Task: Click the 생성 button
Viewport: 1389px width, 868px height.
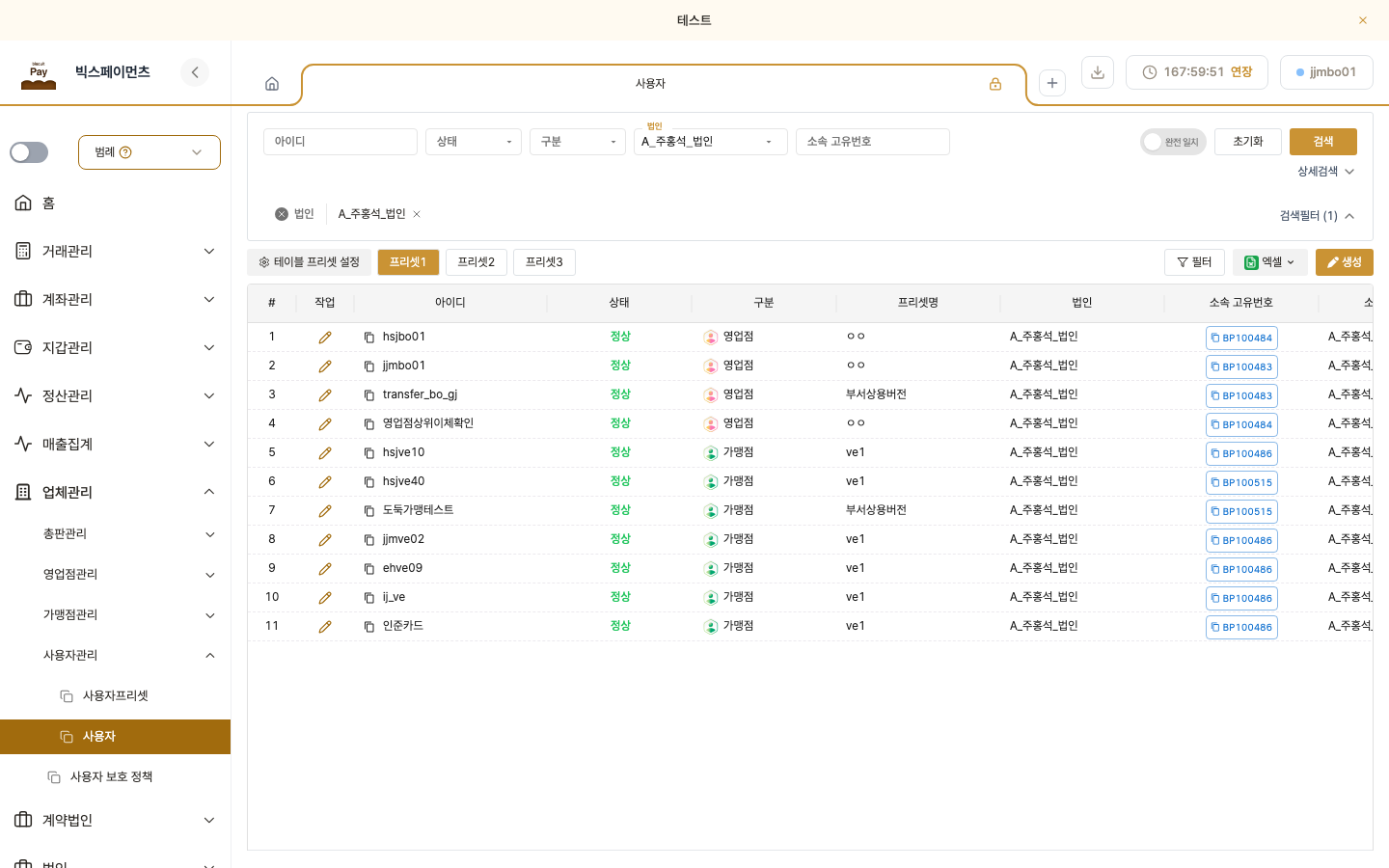Action: [1345, 262]
